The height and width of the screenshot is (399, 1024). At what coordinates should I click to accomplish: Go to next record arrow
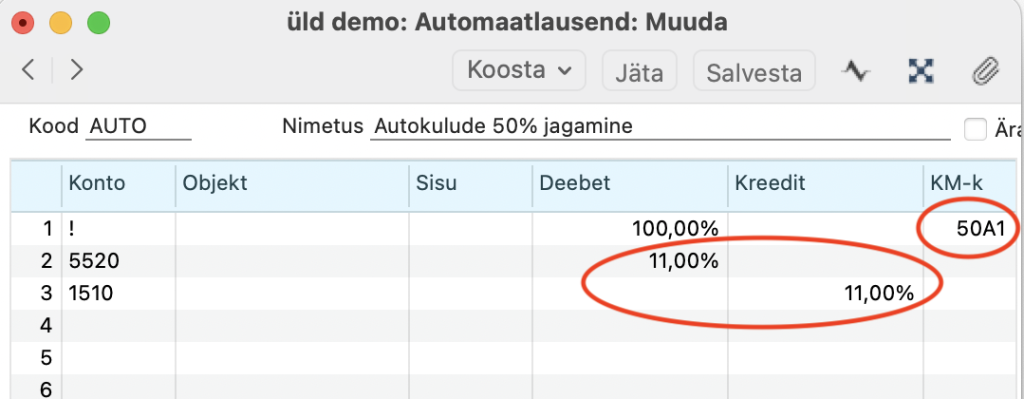pos(76,69)
